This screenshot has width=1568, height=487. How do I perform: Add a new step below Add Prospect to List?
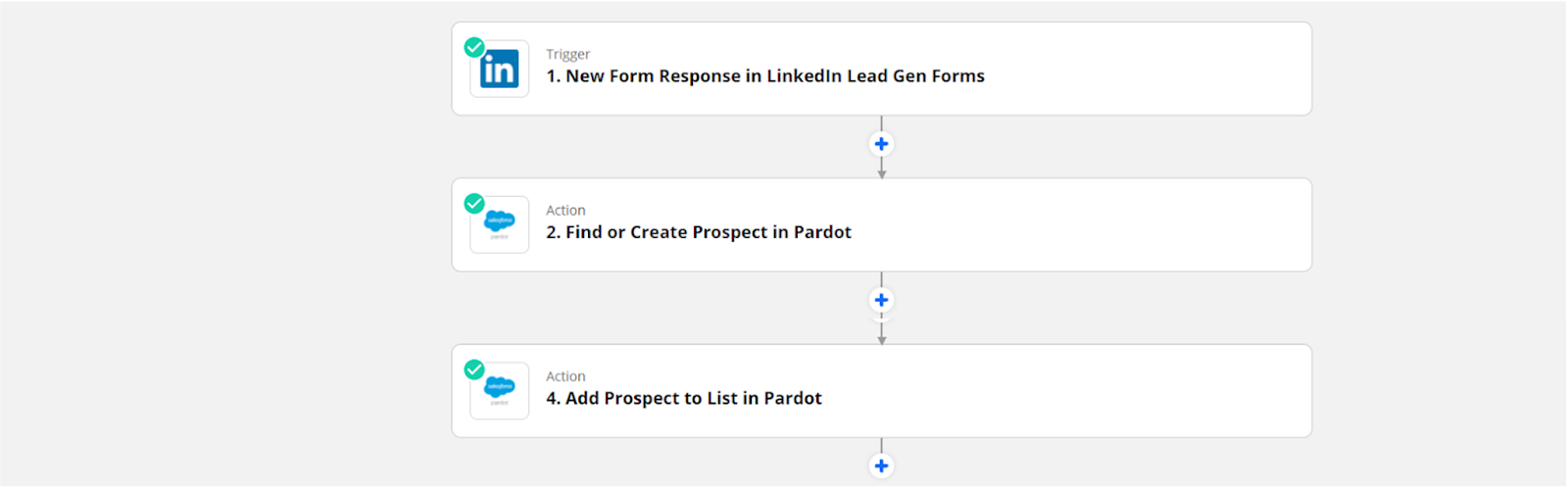click(881, 466)
